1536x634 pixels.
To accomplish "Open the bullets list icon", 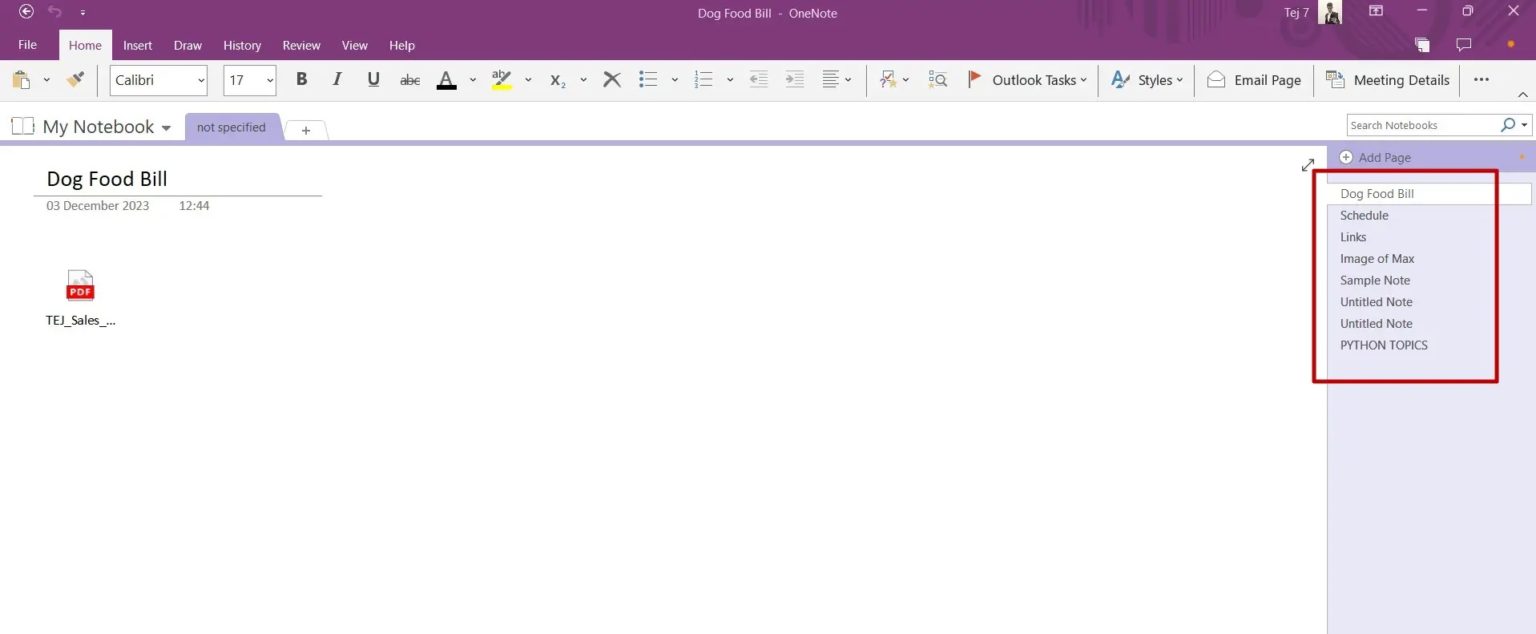I will pyautogui.click(x=648, y=79).
